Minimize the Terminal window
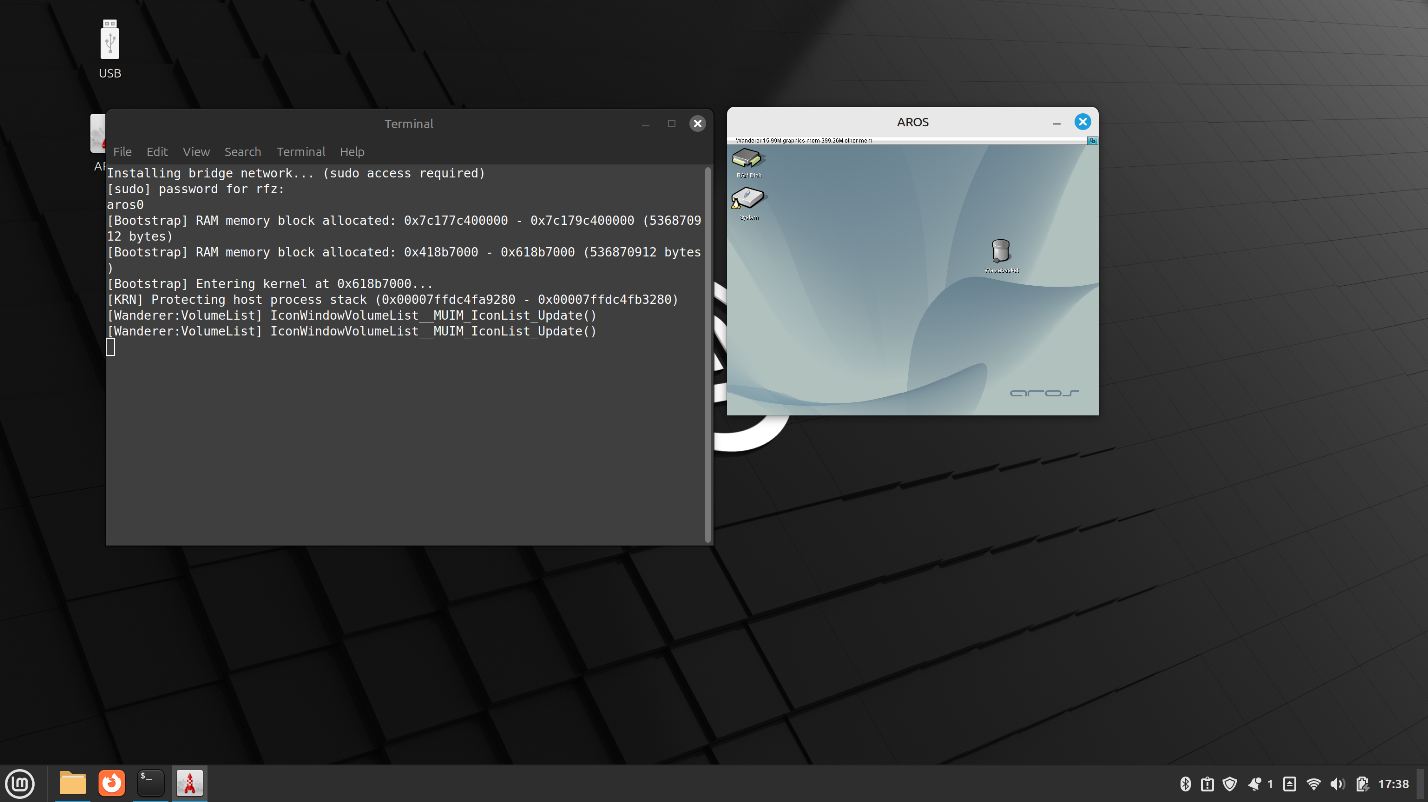The width and height of the screenshot is (1428, 802). (x=645, y=124)
